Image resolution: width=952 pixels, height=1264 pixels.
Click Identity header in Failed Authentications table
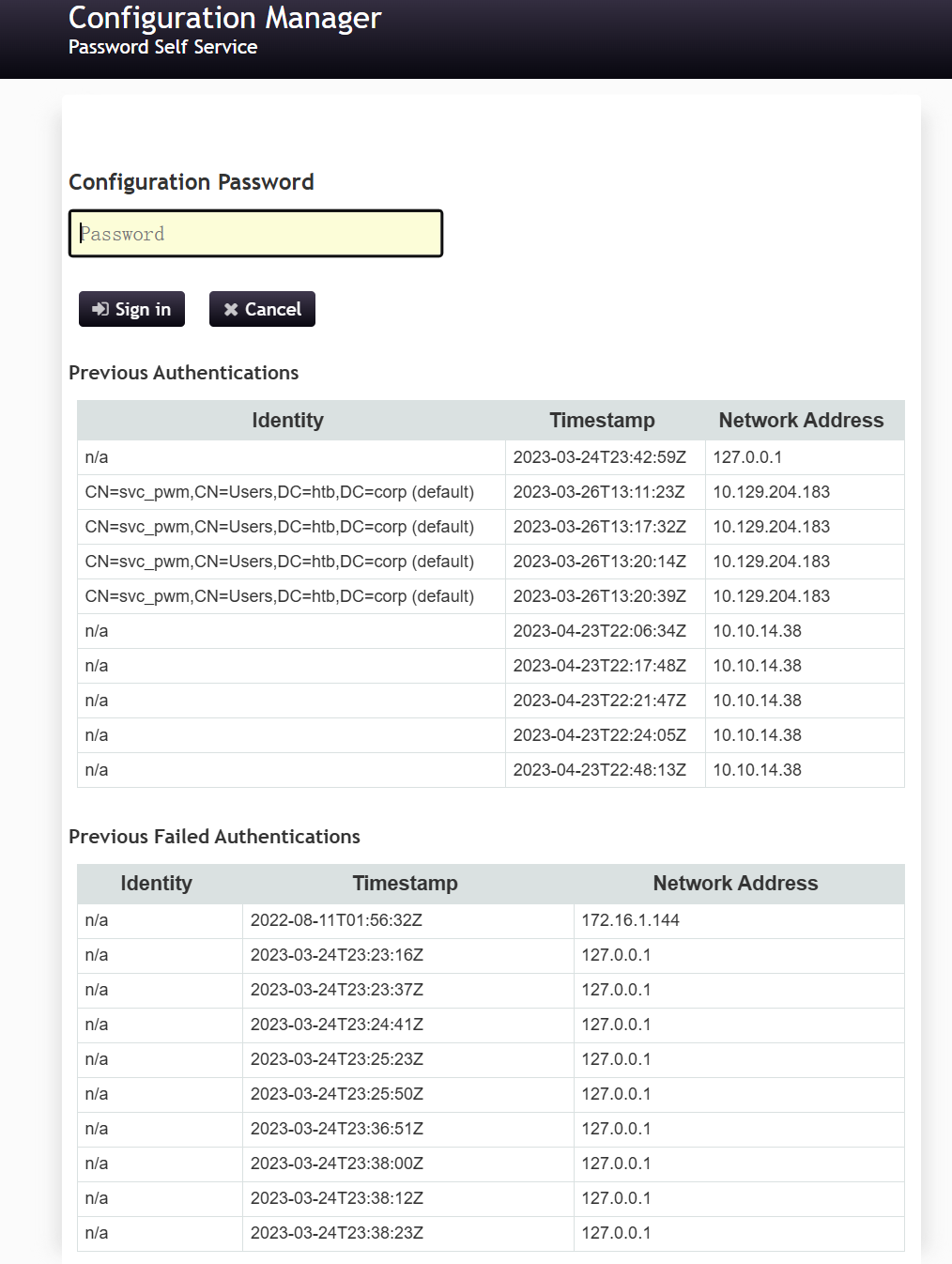[156, 884]
